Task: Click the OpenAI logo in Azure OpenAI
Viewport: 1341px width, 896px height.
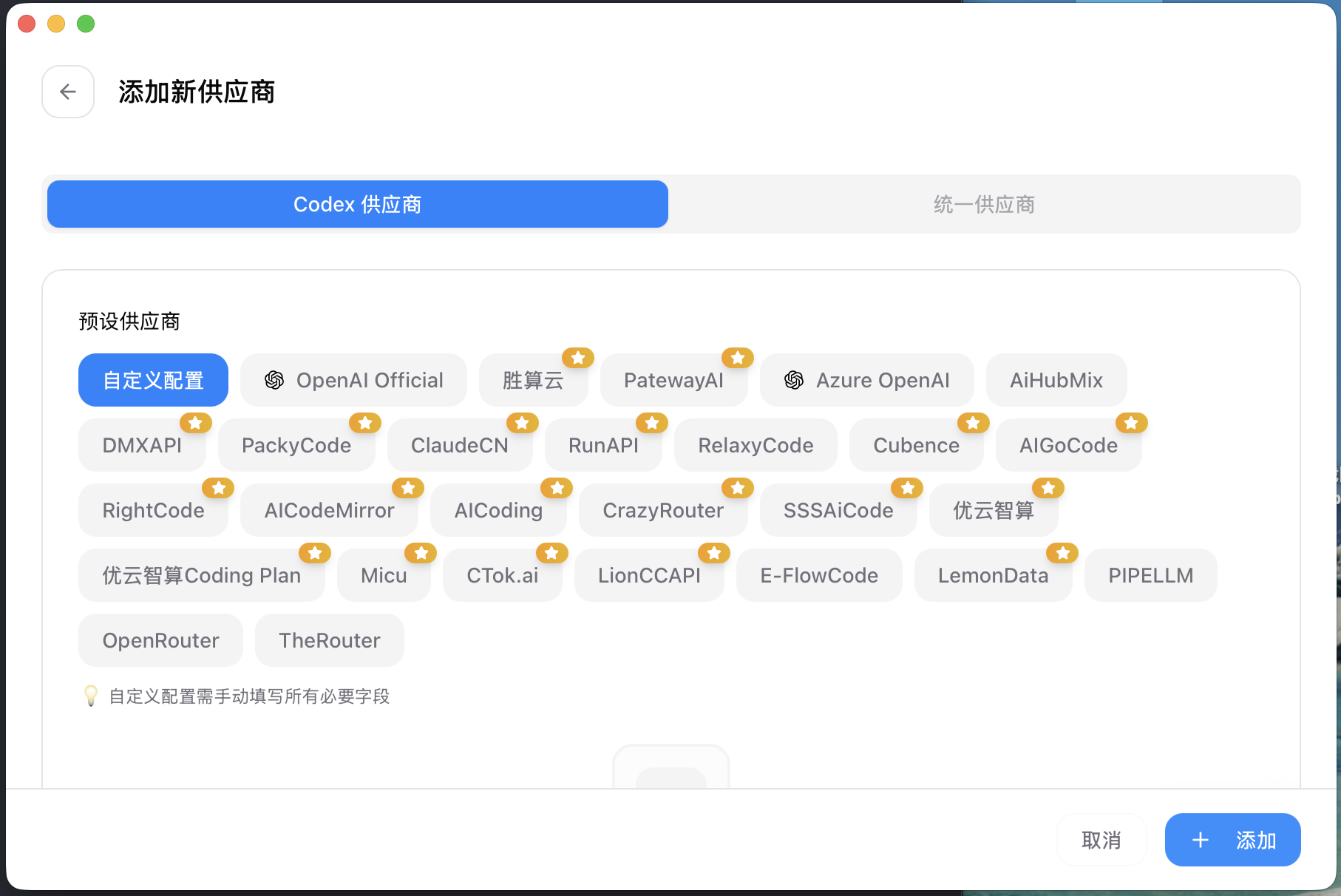Action: coord(794,380)
